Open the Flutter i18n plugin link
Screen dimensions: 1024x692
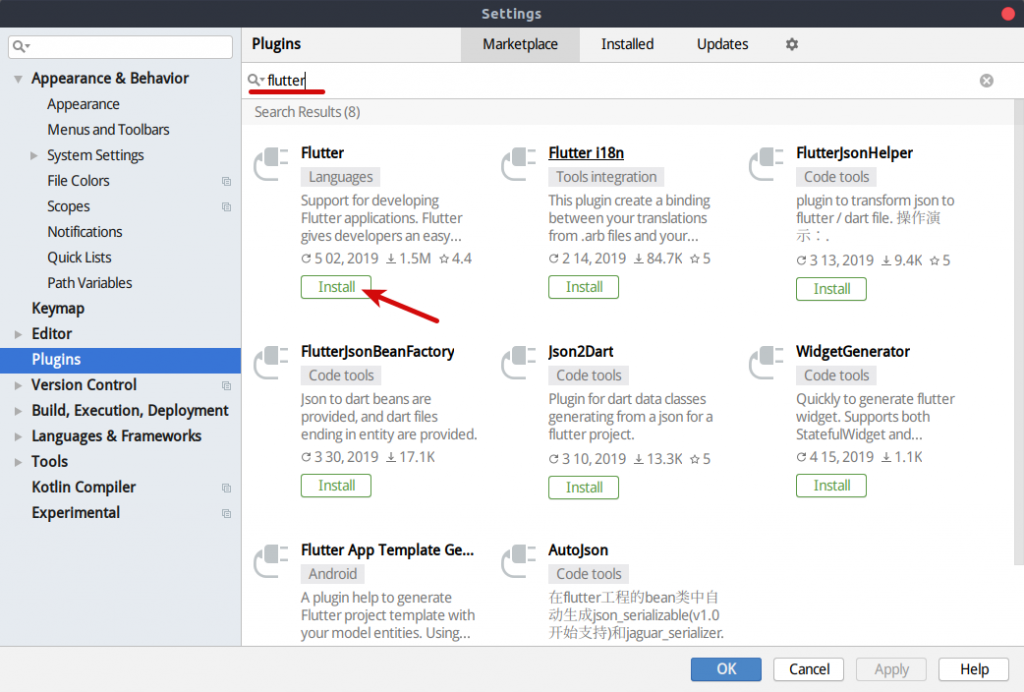point(586,152)
